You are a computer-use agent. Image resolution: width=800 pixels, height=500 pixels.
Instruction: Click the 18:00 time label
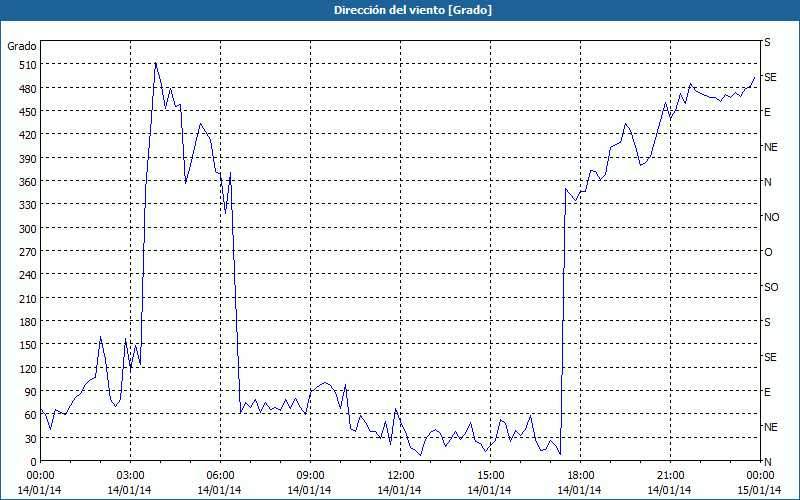pyautogui.click(x=581, y=476)
